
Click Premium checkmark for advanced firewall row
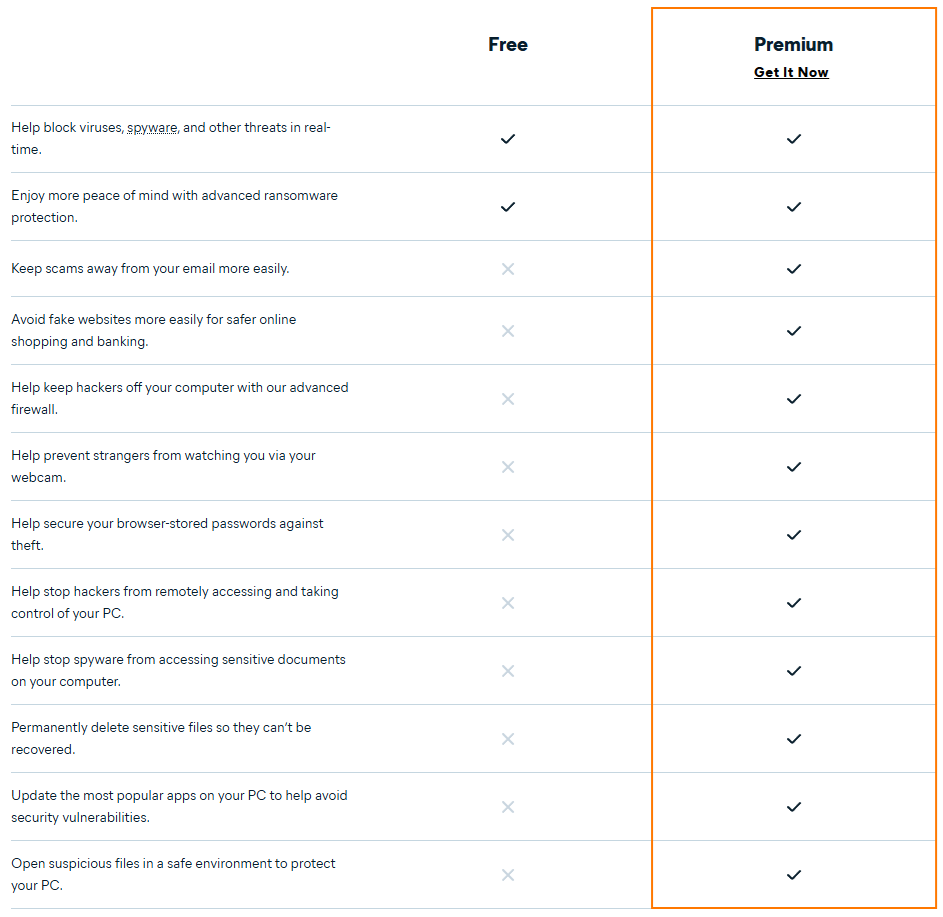point(794,399)
